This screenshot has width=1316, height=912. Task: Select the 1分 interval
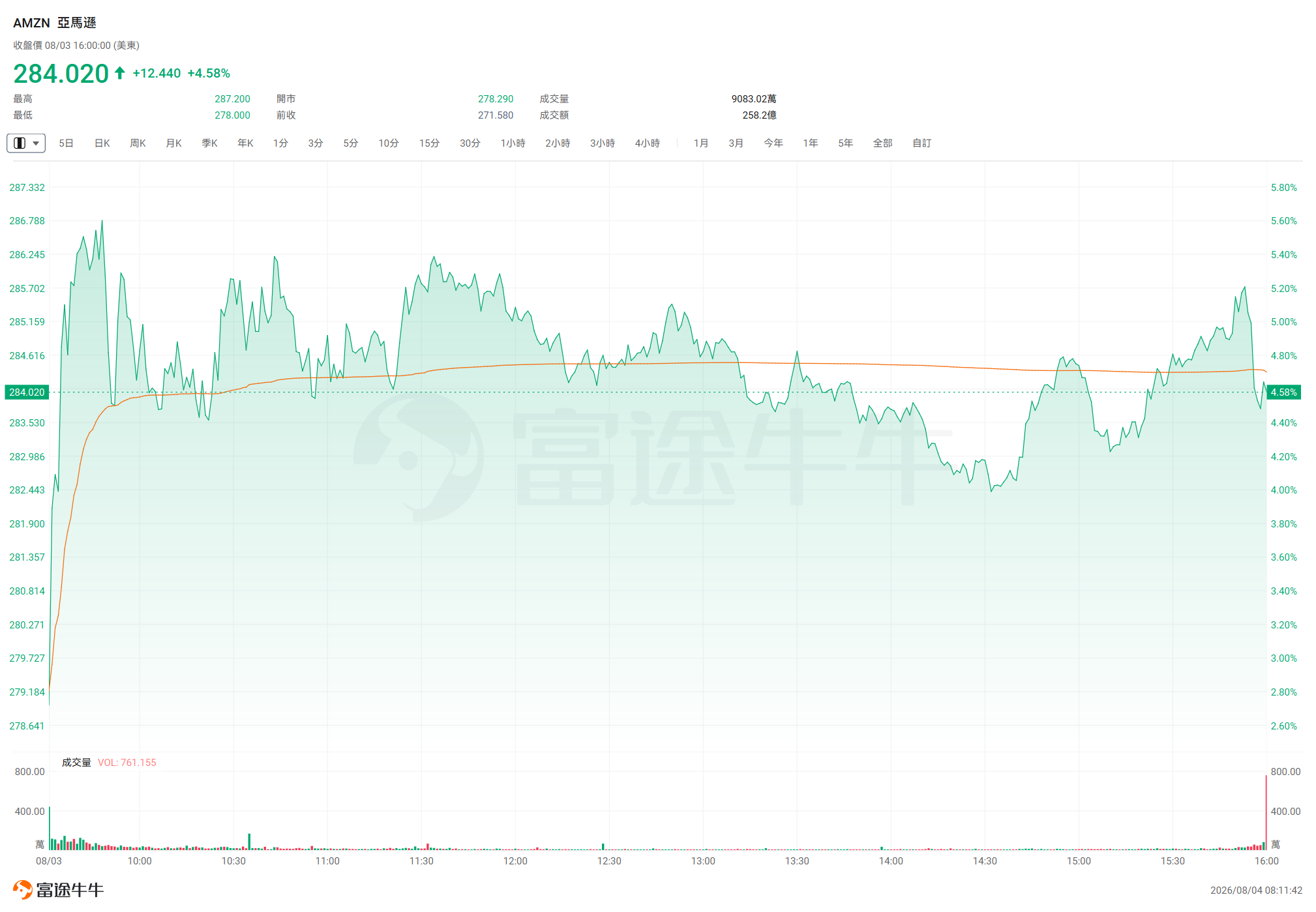point(280,143)
